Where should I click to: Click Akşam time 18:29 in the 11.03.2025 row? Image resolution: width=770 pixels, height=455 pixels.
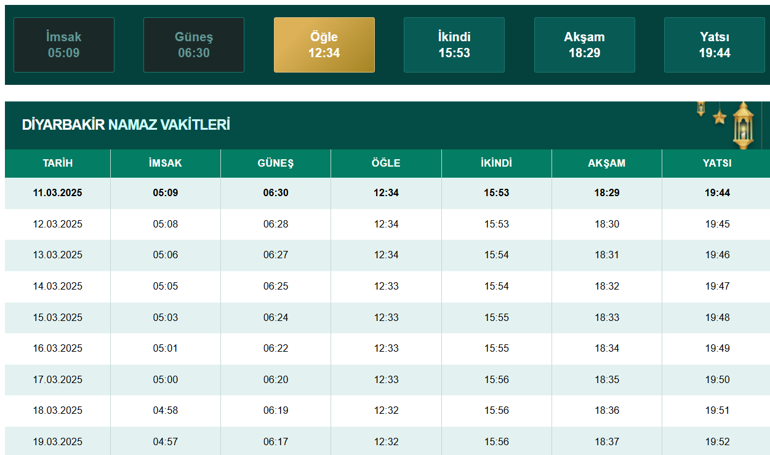[607, 193]
